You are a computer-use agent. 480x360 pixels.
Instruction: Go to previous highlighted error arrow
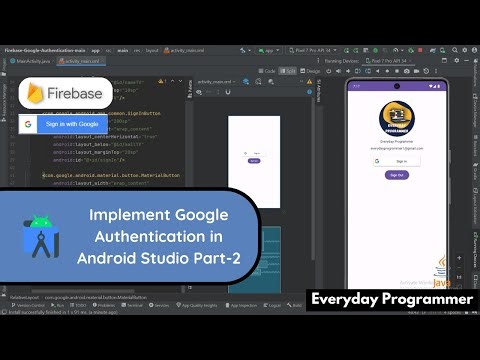[172, 81]
